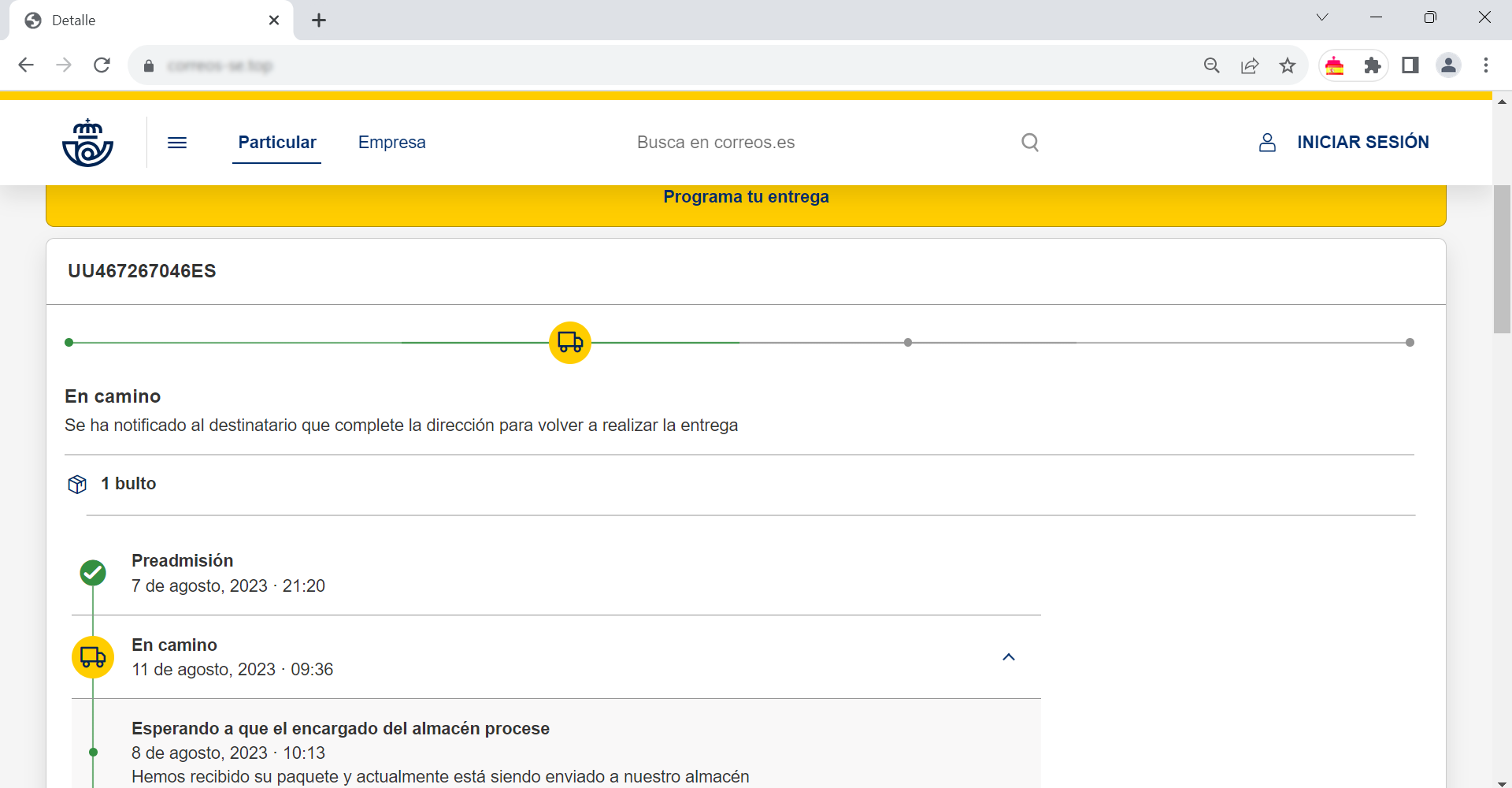Open the hamburger menu
The width and height of the screenshot is (1512, 788).
click(x=177, y=143)
